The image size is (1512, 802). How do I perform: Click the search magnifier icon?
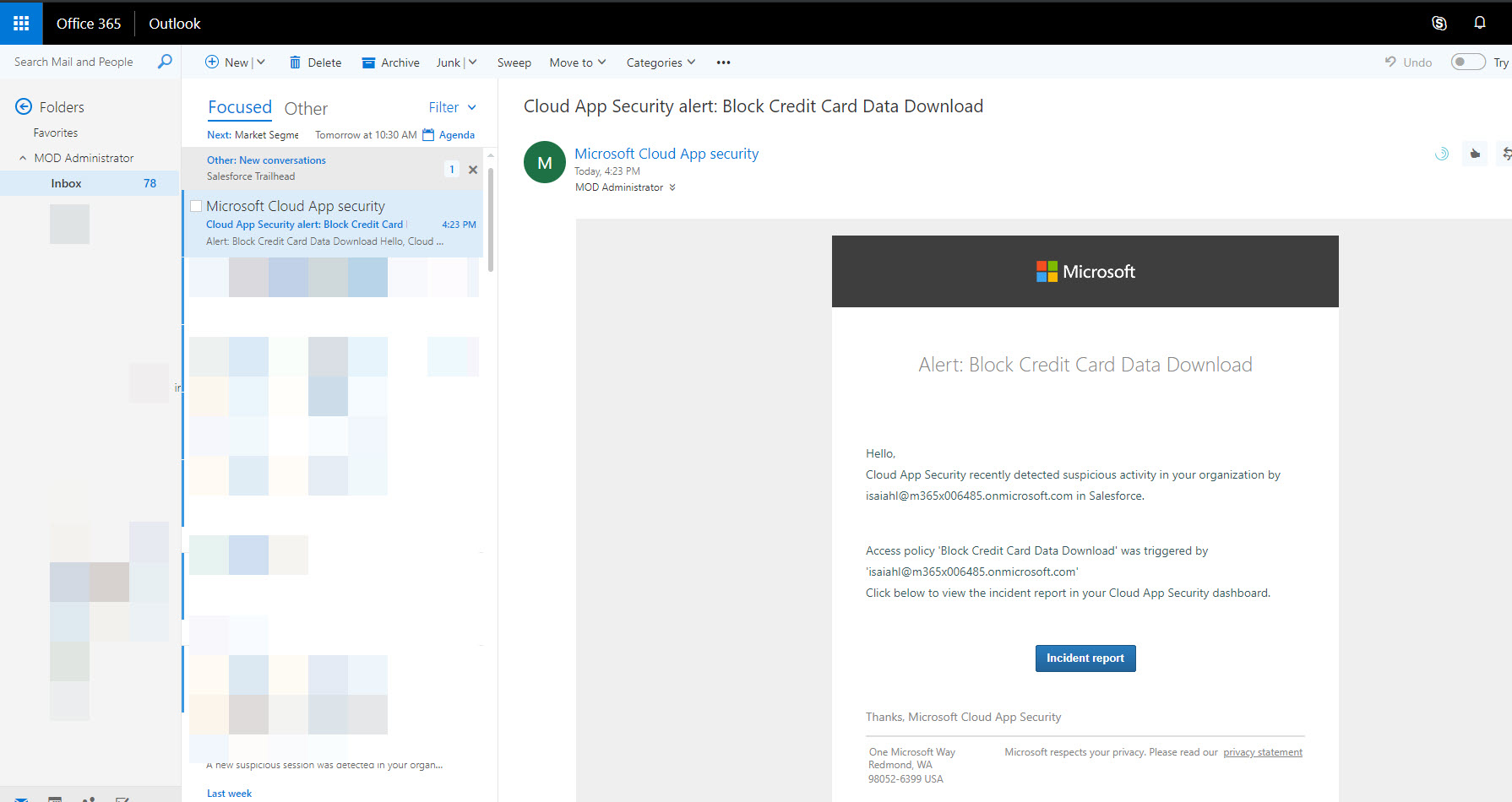point(165,61)
